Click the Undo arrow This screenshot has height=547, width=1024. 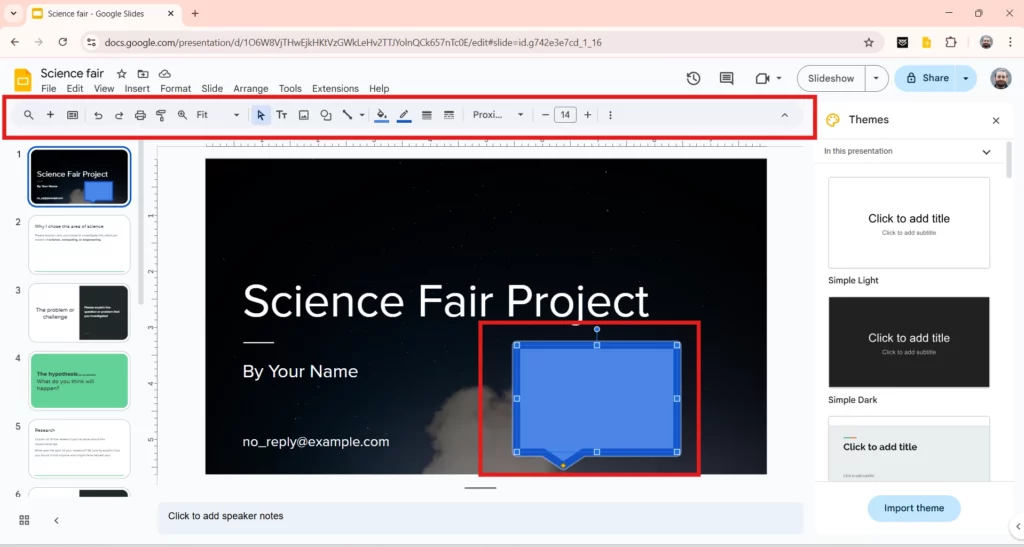[98, 115]
